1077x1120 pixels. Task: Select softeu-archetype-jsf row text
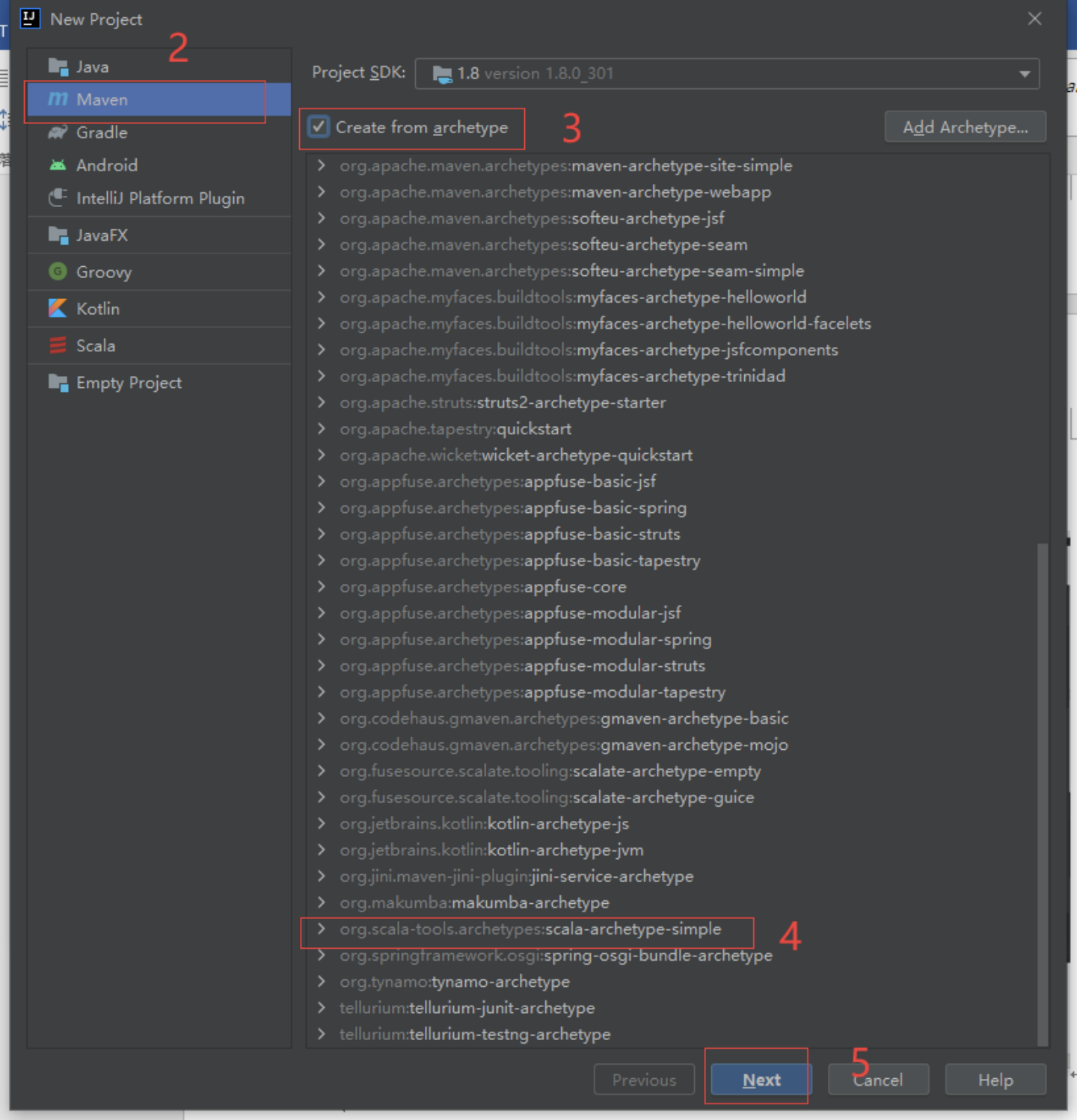[x=532, y=218]
